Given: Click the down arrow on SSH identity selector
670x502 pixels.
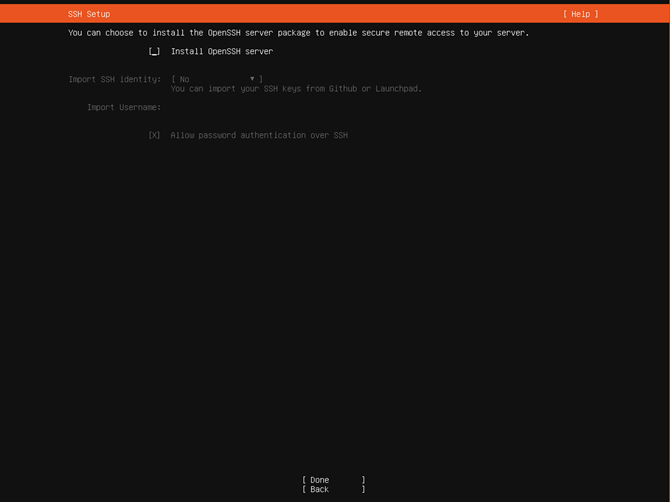Looking at the screenshot, I should point(252,79).
